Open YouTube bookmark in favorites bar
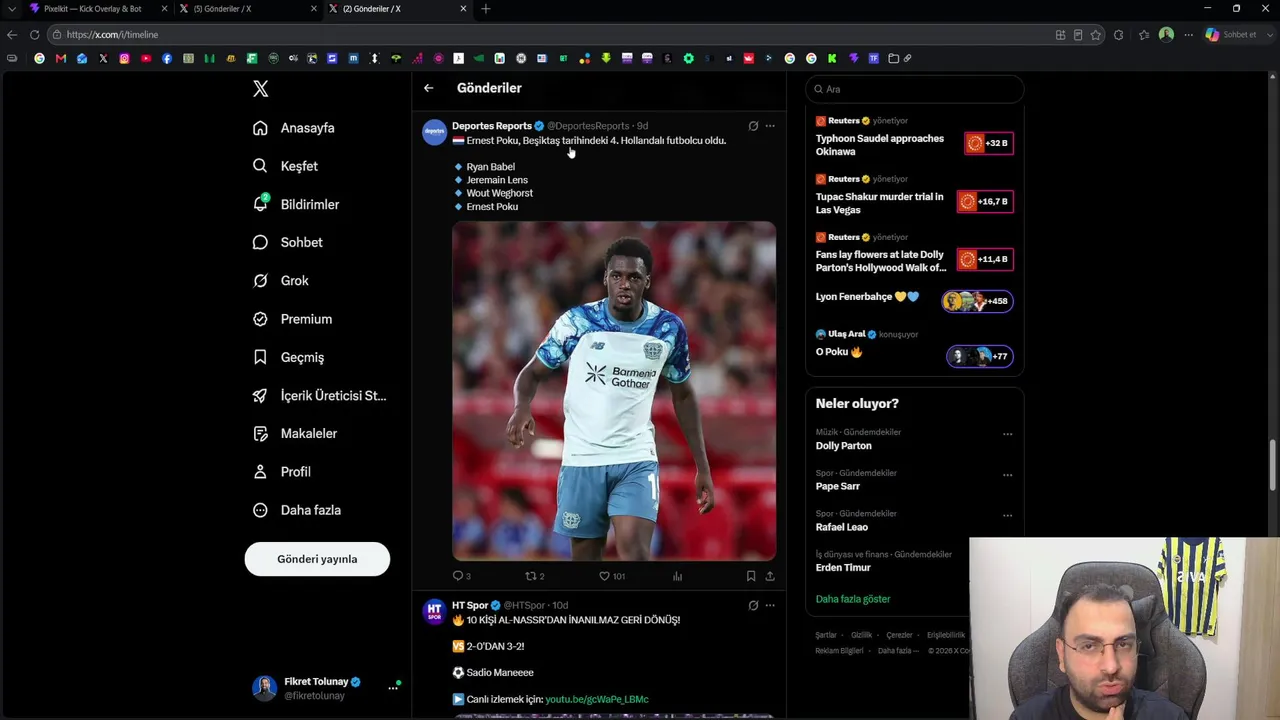This screenshot has width=1280, height=720. point(146,58)
